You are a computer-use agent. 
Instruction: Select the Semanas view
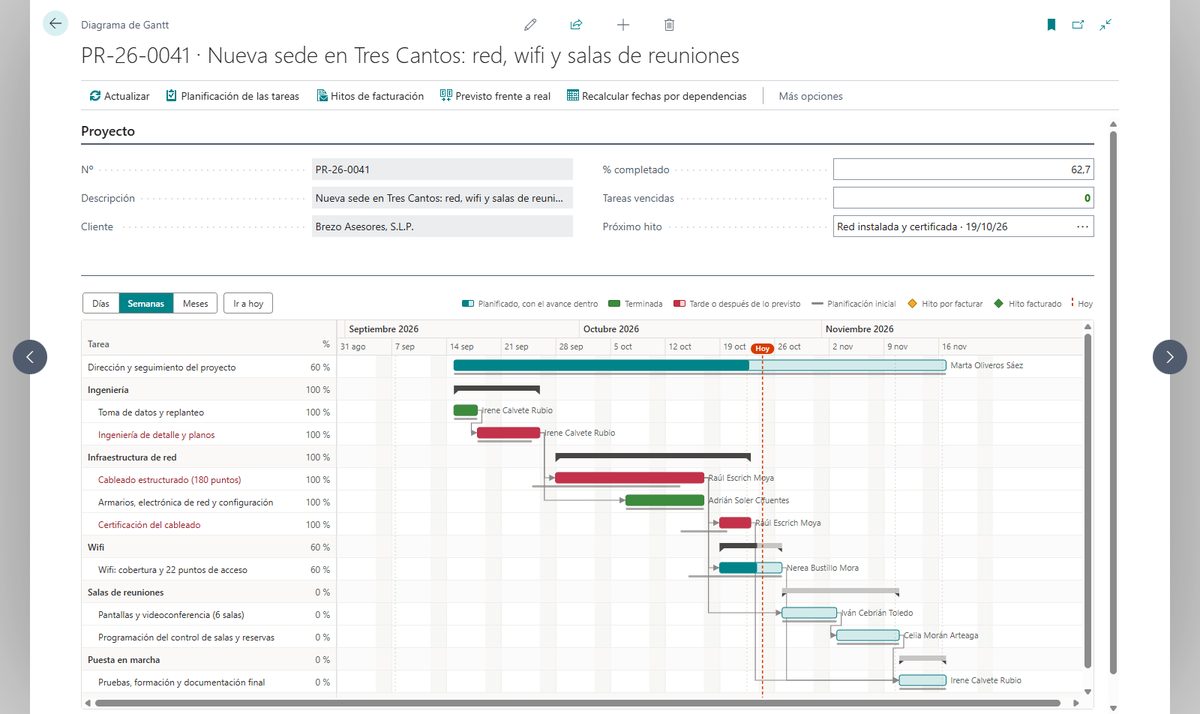[x=146, y=303]
